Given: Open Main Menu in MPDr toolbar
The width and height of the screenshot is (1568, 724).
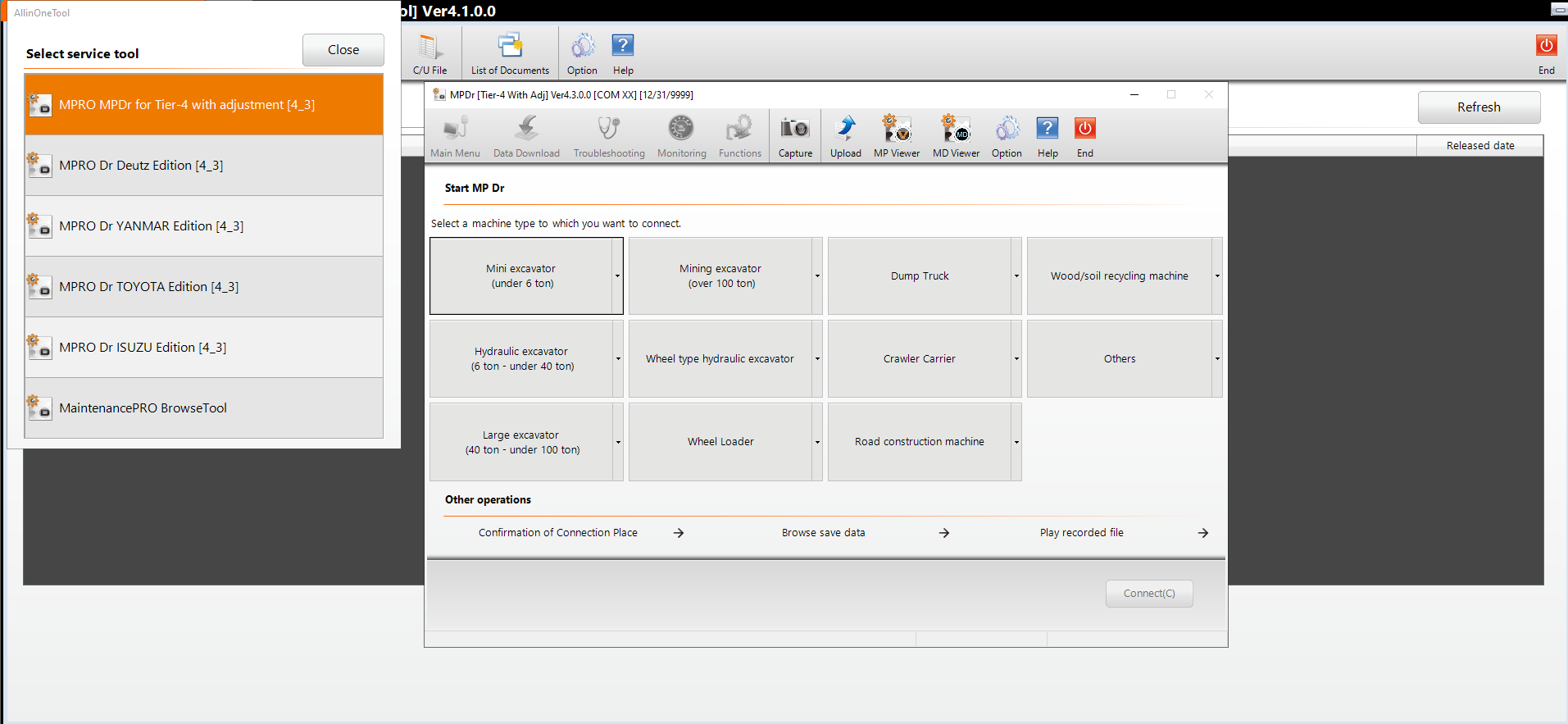Looking at the screenshot, I should coord(455,136).
